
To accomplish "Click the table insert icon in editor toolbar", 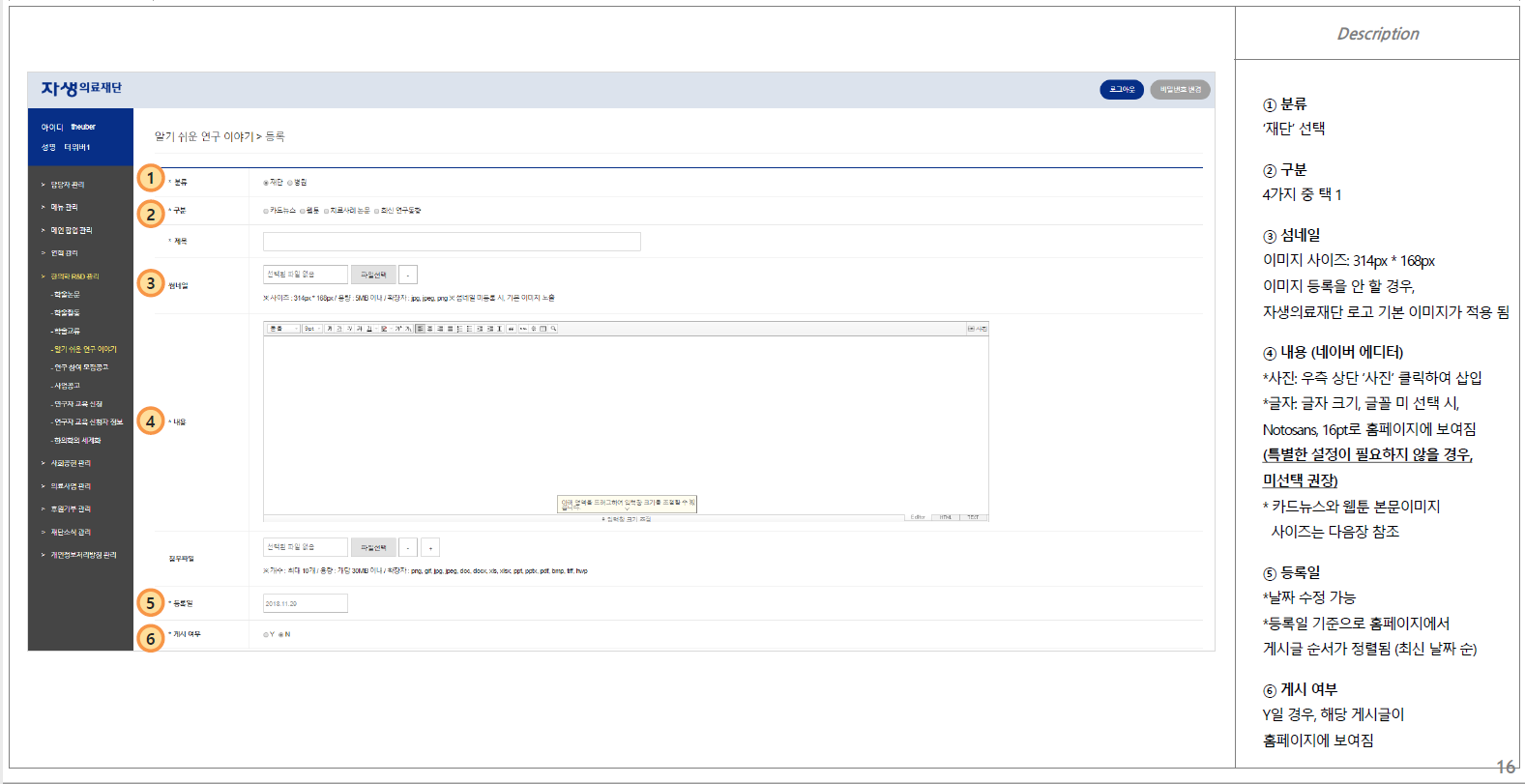I will (x=543, y=329).
